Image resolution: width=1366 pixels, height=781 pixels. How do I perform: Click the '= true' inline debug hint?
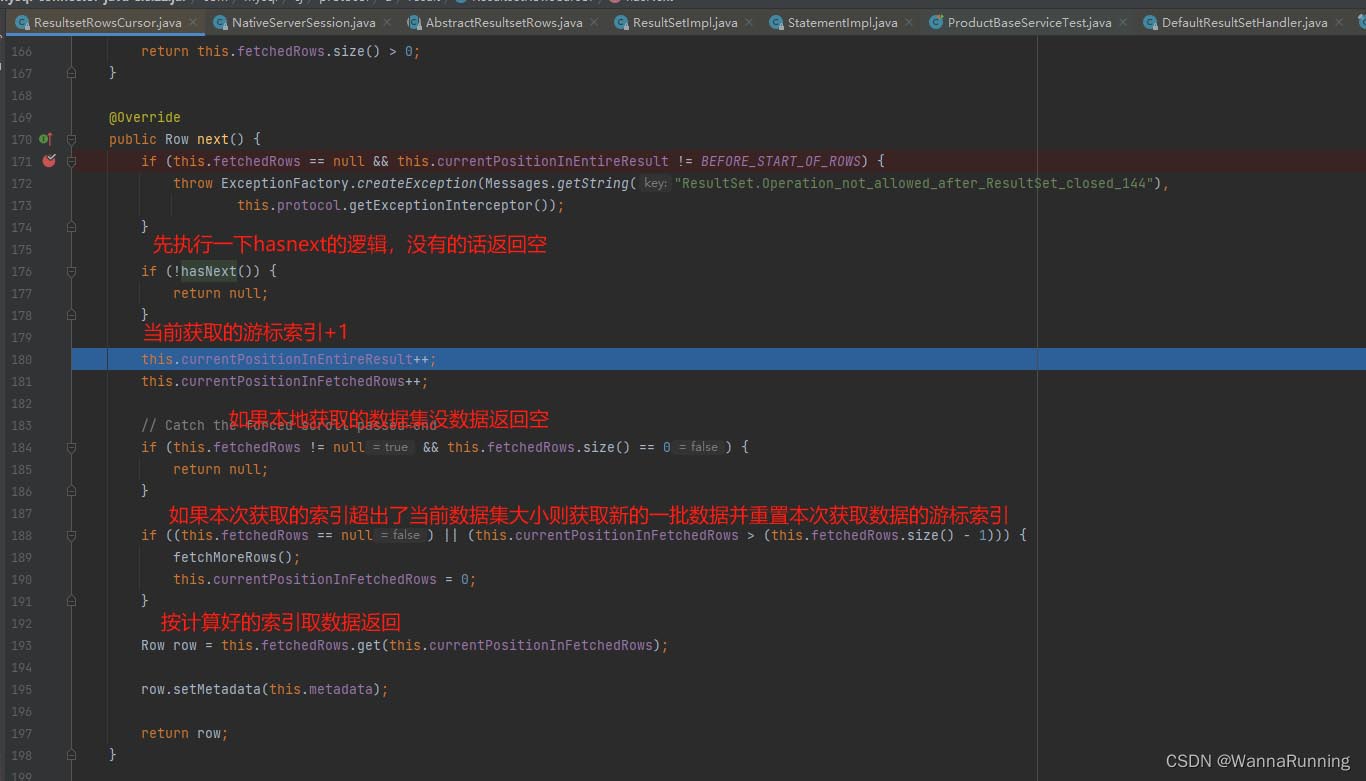pos(390,447)
